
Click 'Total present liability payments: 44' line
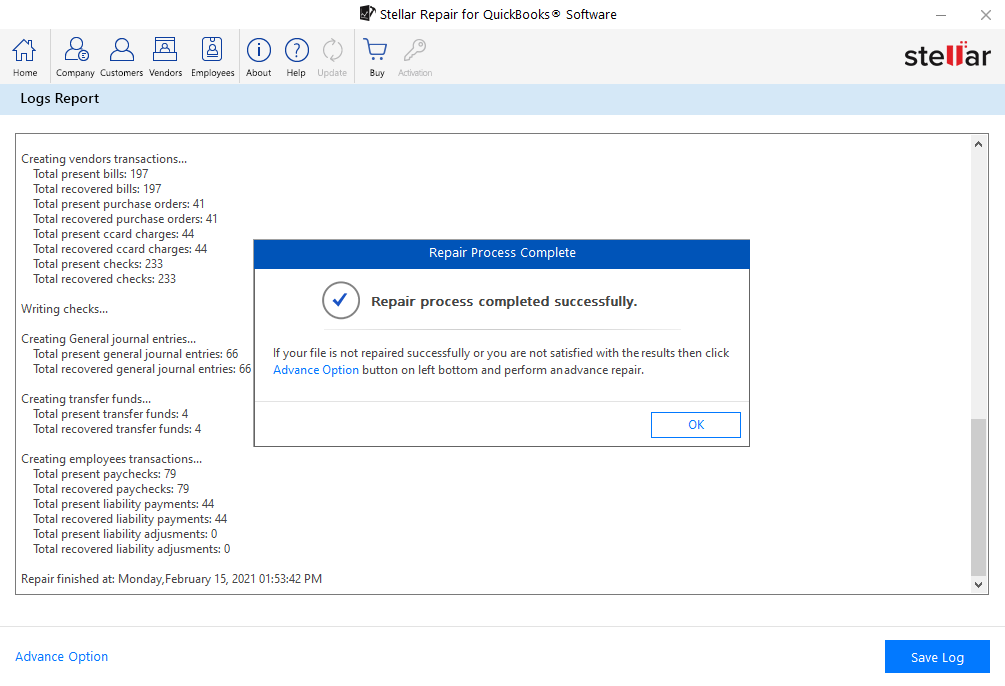(x=123, y=504)
